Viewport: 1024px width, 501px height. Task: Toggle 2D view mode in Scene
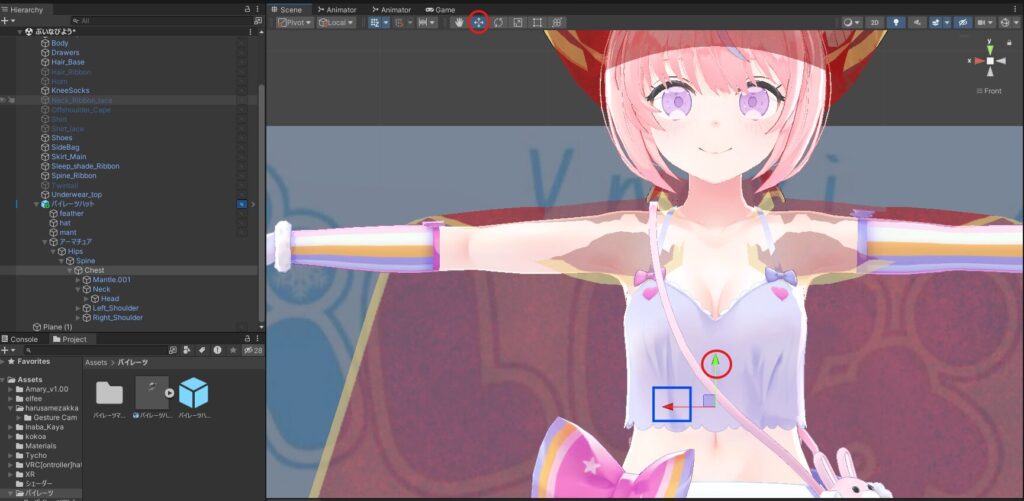(875, 22)
